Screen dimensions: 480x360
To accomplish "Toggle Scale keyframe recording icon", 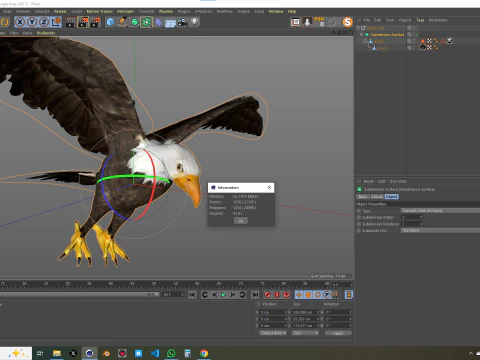I will click(x=308, y=295).
